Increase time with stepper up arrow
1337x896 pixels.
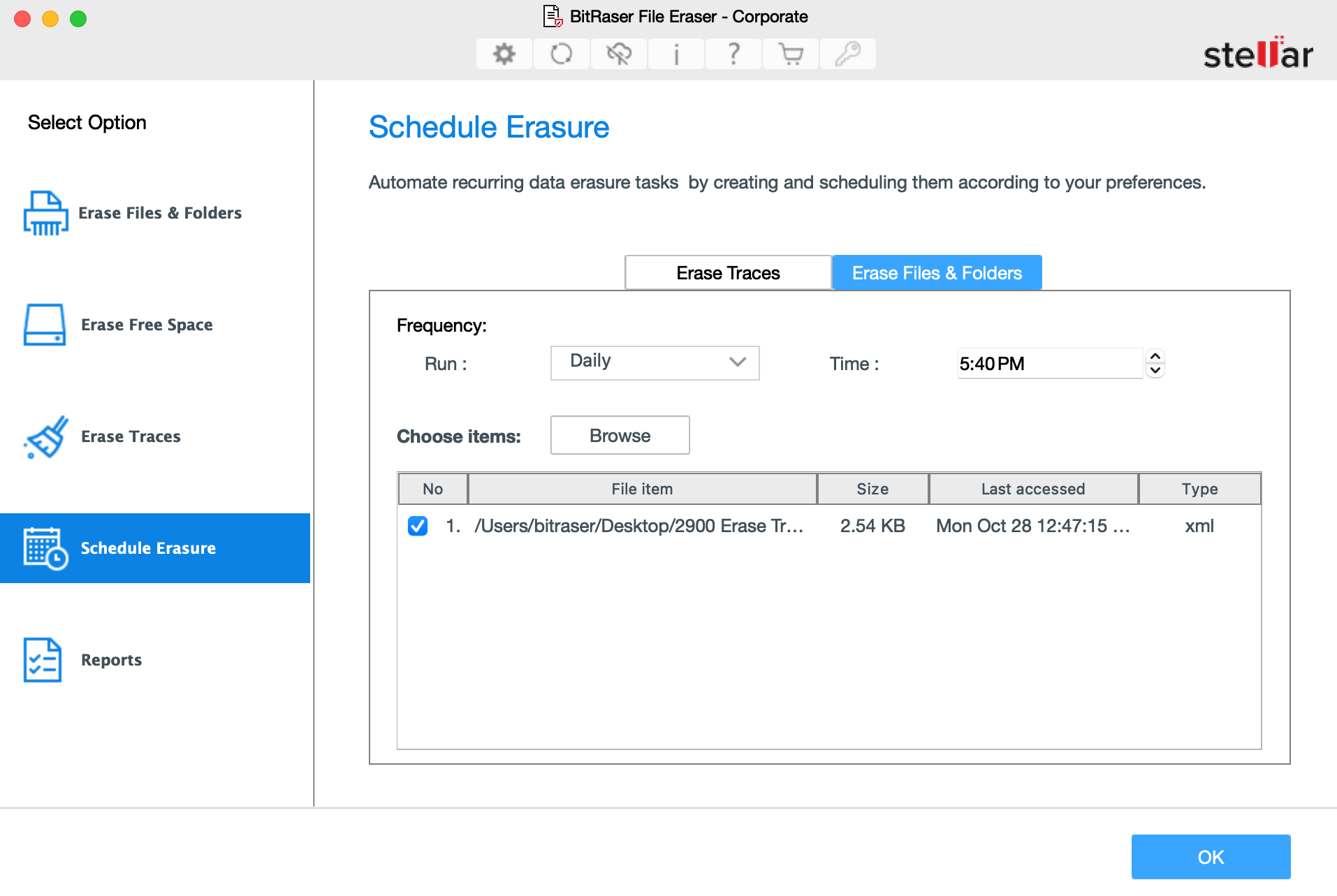pos(1155,356)
